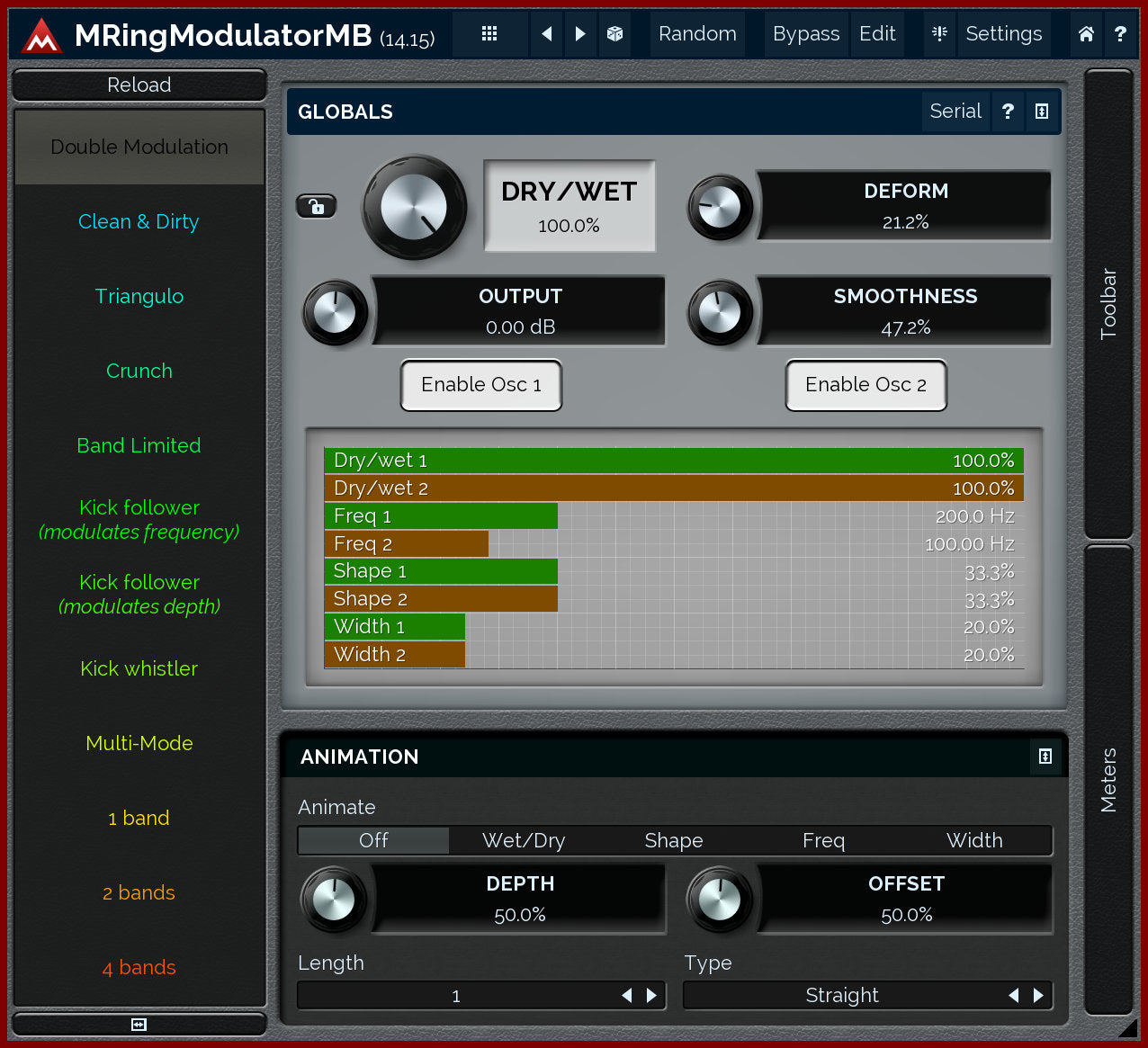Viewport: 1148px width, 1048px height.
Task: Click the home icon in title bar
Action: 1086,34
